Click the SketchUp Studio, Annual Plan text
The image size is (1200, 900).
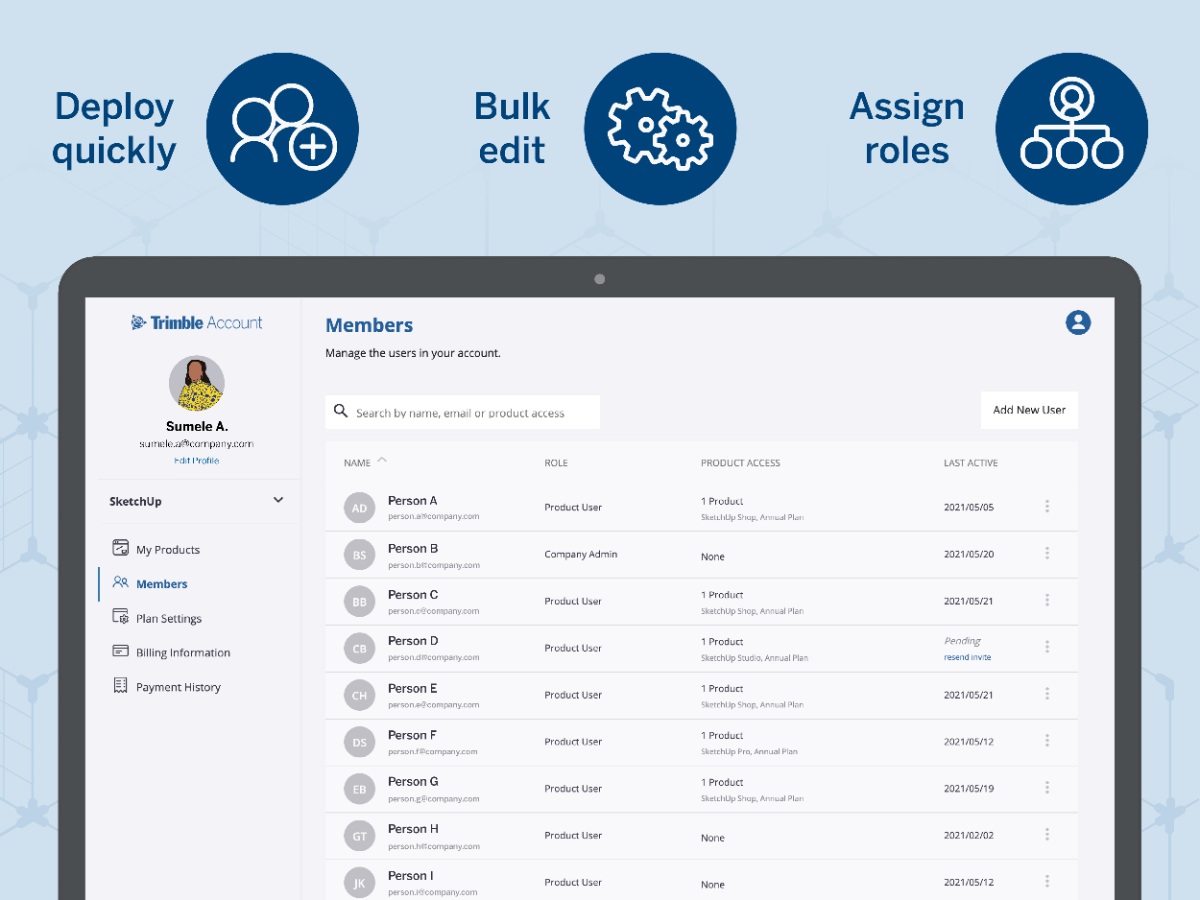tap(754, 658)
